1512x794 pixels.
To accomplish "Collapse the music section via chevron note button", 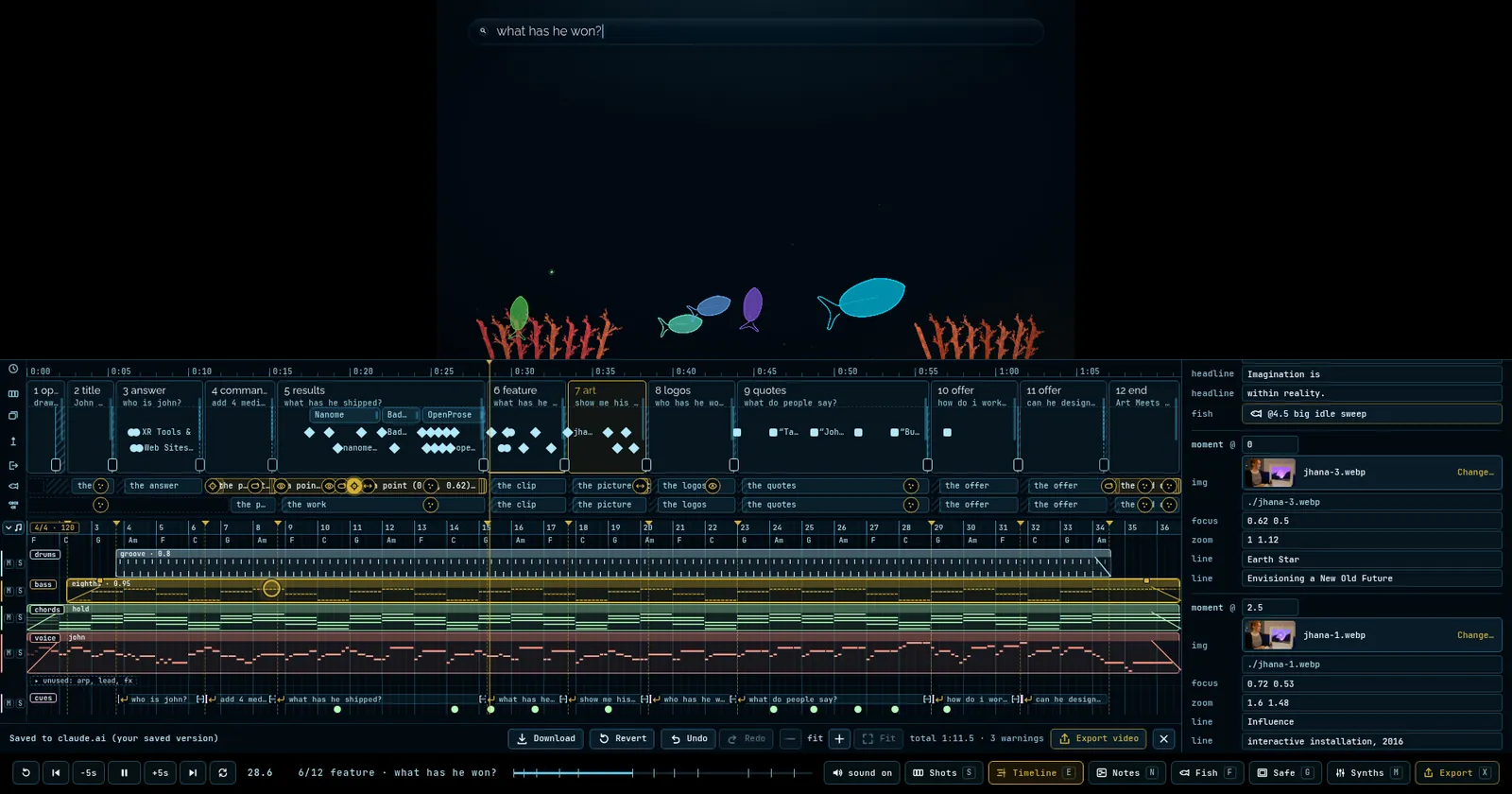I will tap(13, 527).
